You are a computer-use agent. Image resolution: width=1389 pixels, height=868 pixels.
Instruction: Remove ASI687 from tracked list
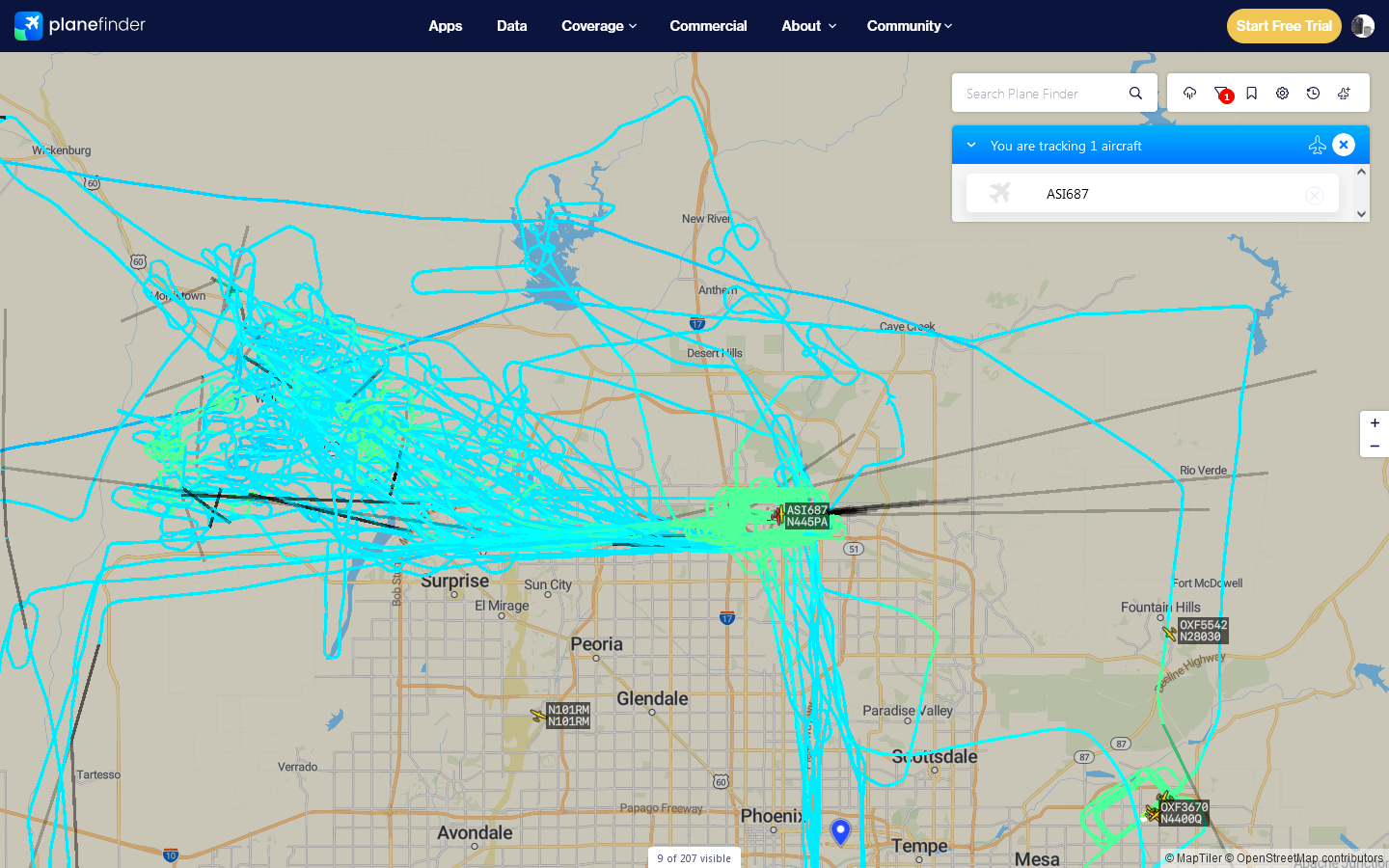pos(1315,195)
